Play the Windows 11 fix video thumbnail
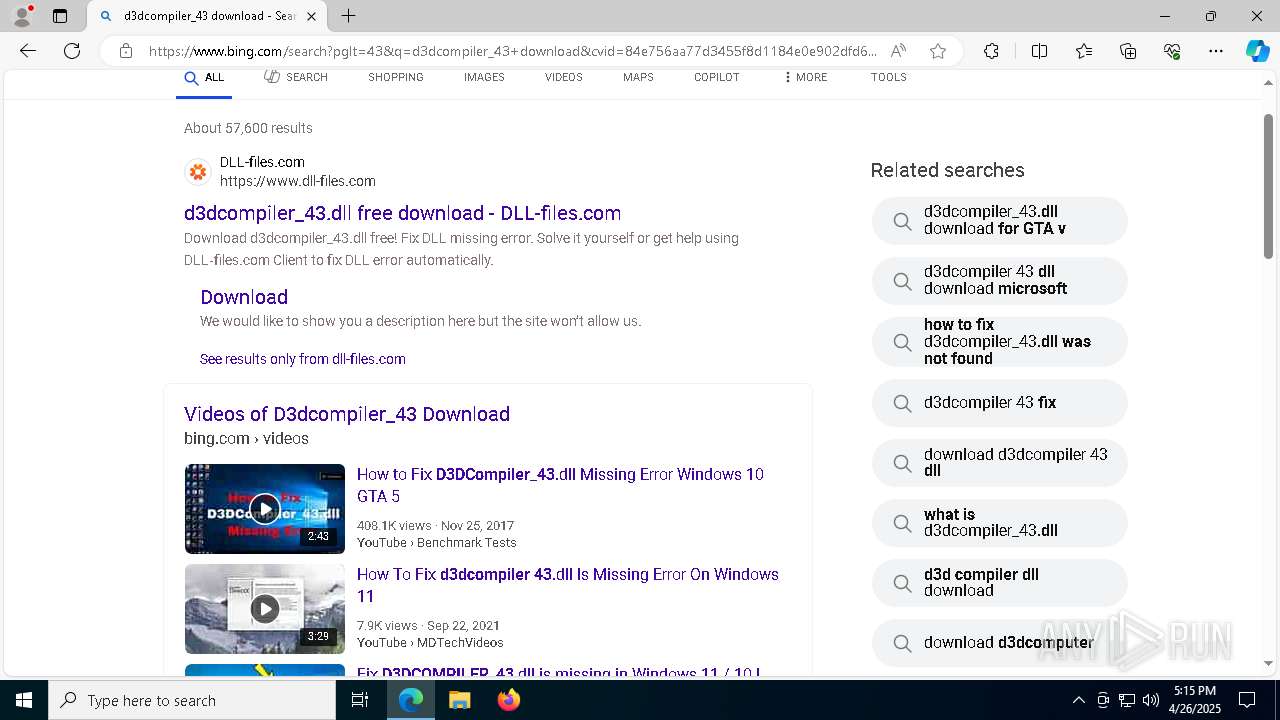The image size is (1280, 720). (x=265, y=609)
